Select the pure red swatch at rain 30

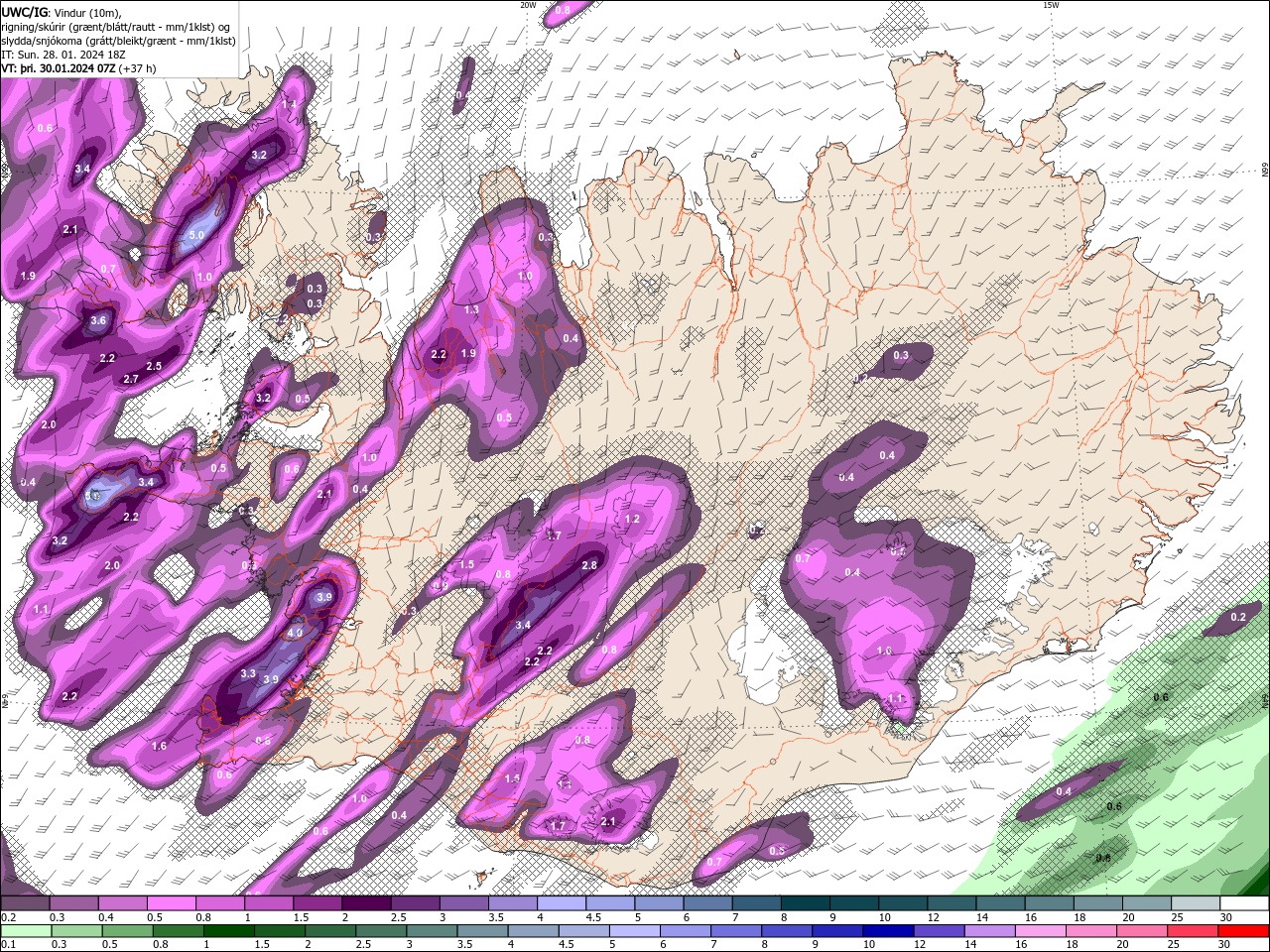coord(1243,931)
